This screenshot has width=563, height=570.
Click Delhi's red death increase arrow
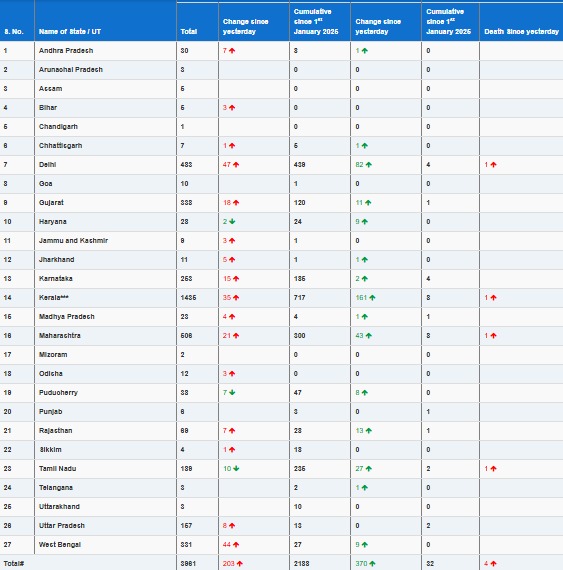tap(493, 165)
